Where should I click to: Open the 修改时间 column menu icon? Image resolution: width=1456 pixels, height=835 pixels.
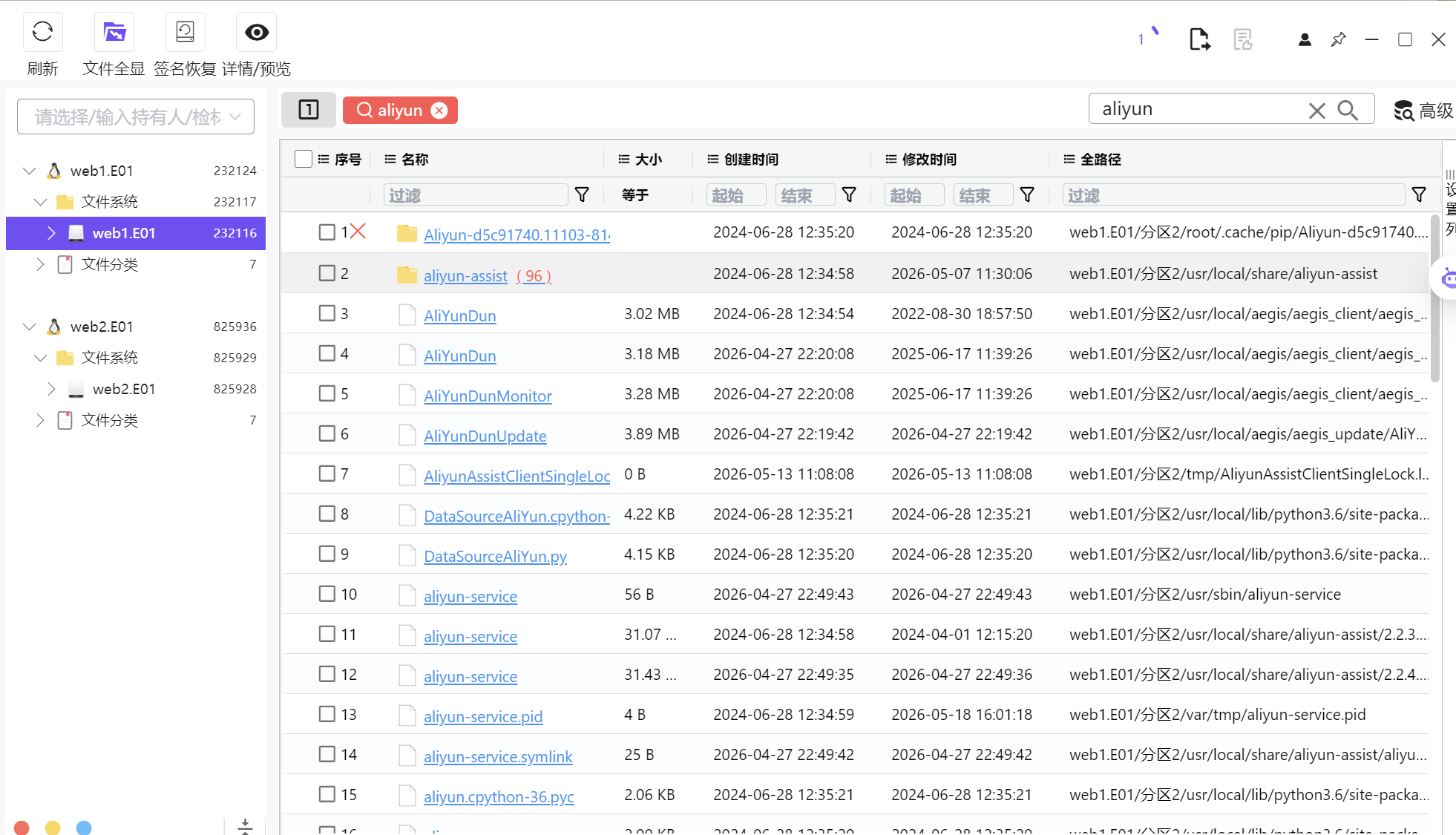tap(891, 159)
